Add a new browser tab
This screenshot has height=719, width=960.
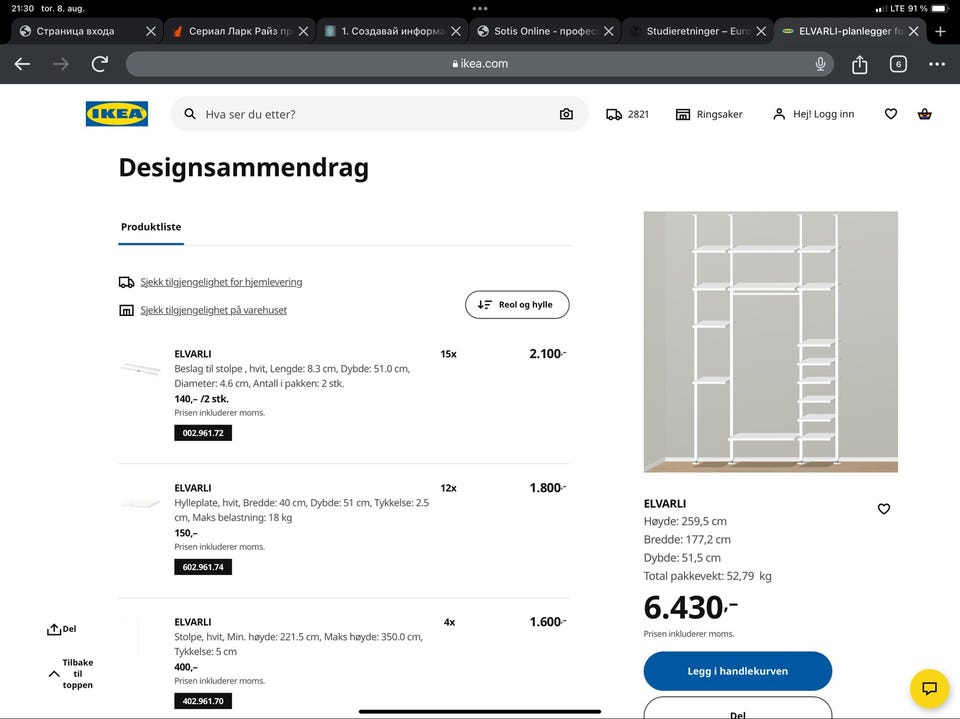coord(940,31)
